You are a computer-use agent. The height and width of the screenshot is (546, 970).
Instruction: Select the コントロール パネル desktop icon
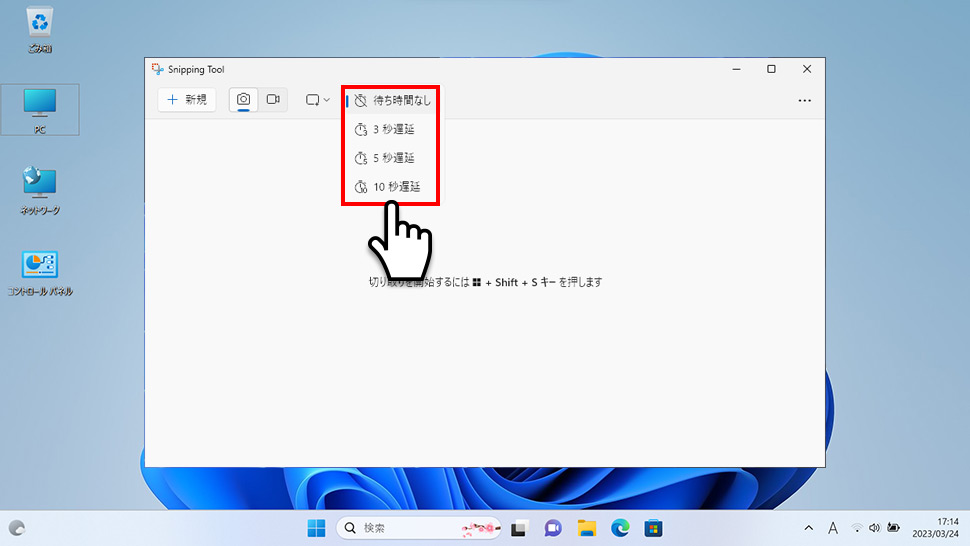40,273
